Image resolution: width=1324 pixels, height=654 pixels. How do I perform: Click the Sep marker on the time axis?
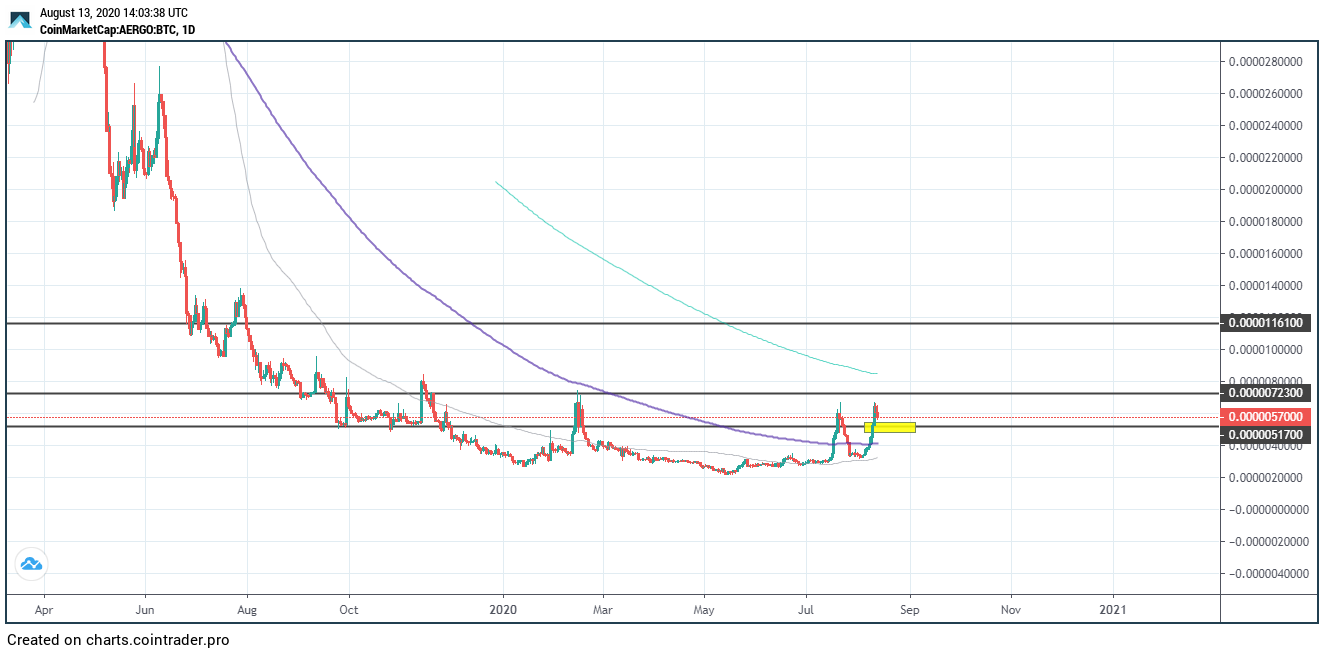click(909, 607)
